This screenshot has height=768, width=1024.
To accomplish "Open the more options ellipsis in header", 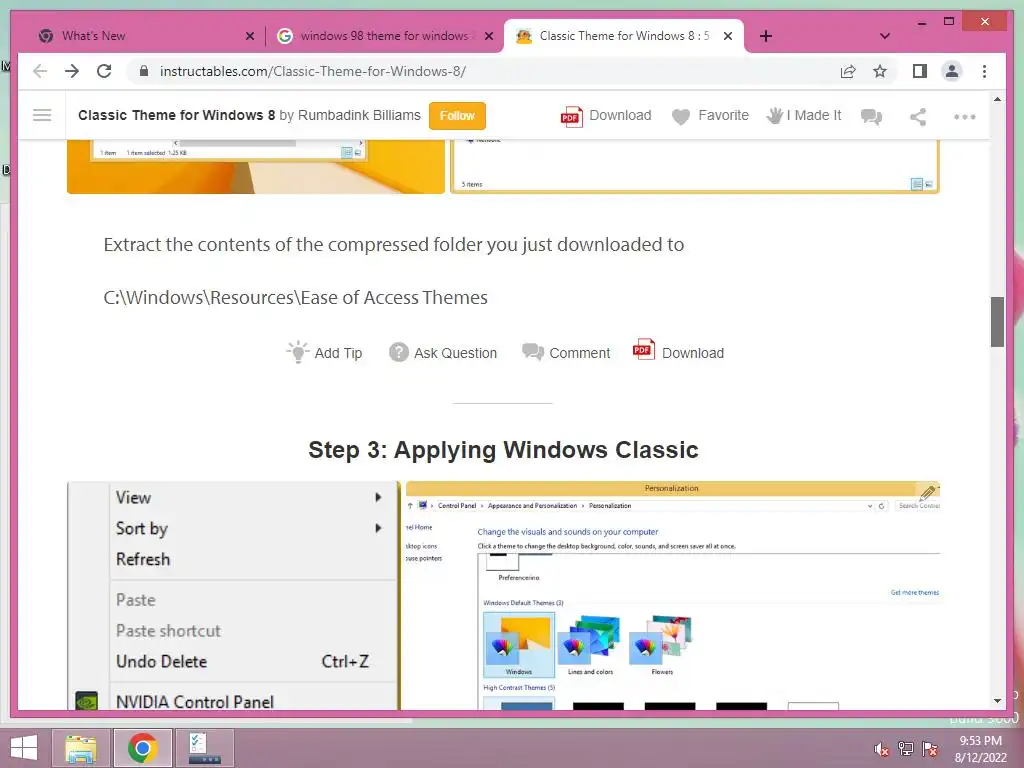I will pyautogui.click(x=965, y=117).
